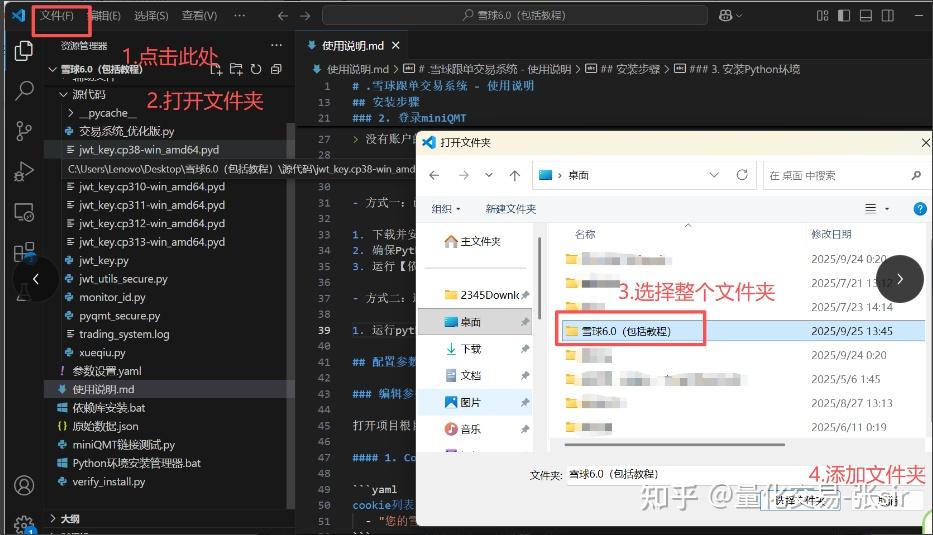The width and height of the screenshot is (933, 535).
Task: Open recent locations dropdown in dialog
Action: point(489,175)
